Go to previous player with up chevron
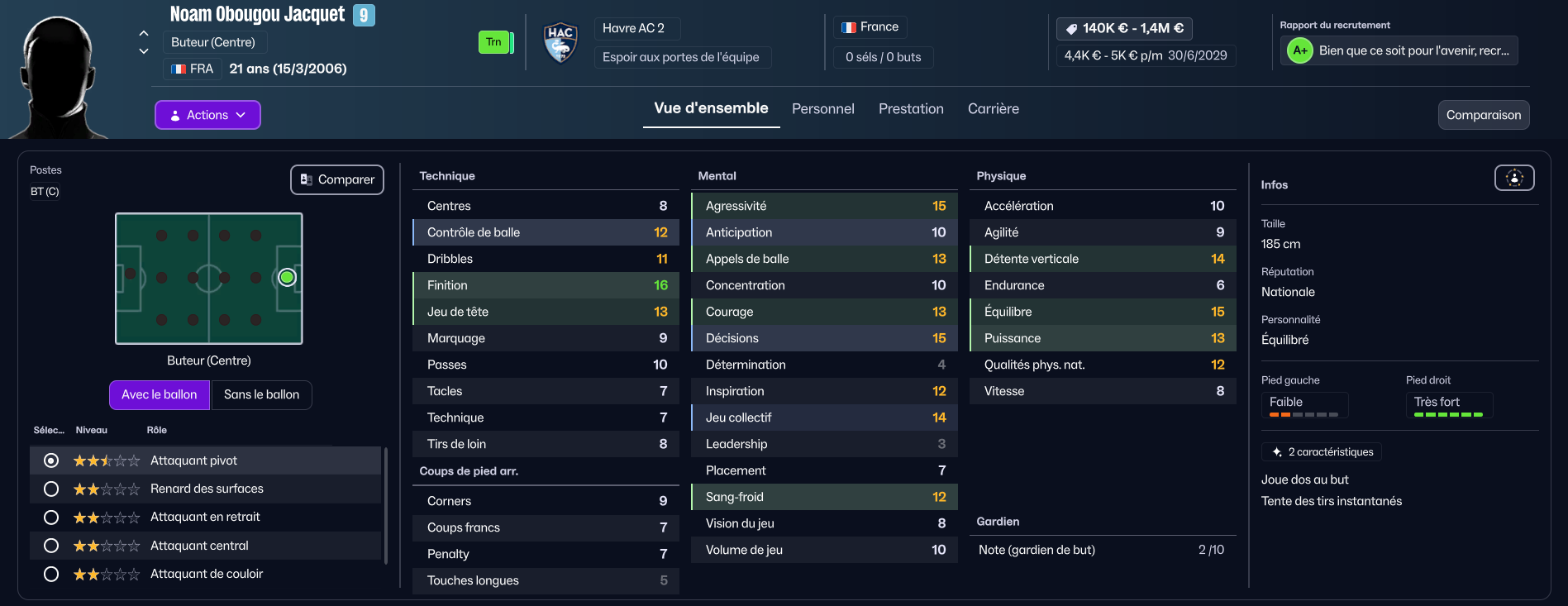The width and height of the screenshot is (1568, 606). 144,33
